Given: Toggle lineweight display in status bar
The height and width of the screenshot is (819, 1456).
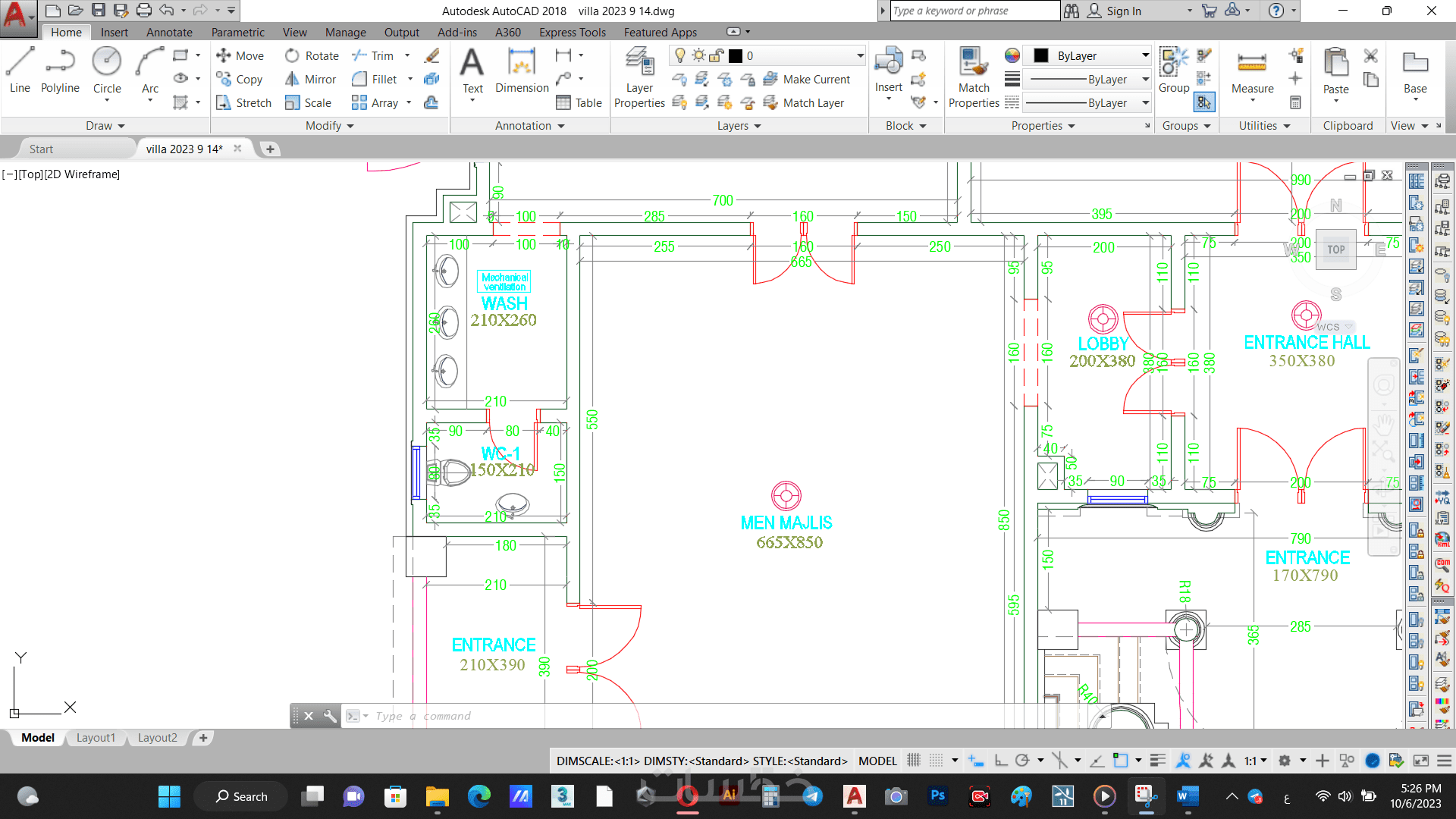Looking at the screenshot, I should (x=1157, y=761).
